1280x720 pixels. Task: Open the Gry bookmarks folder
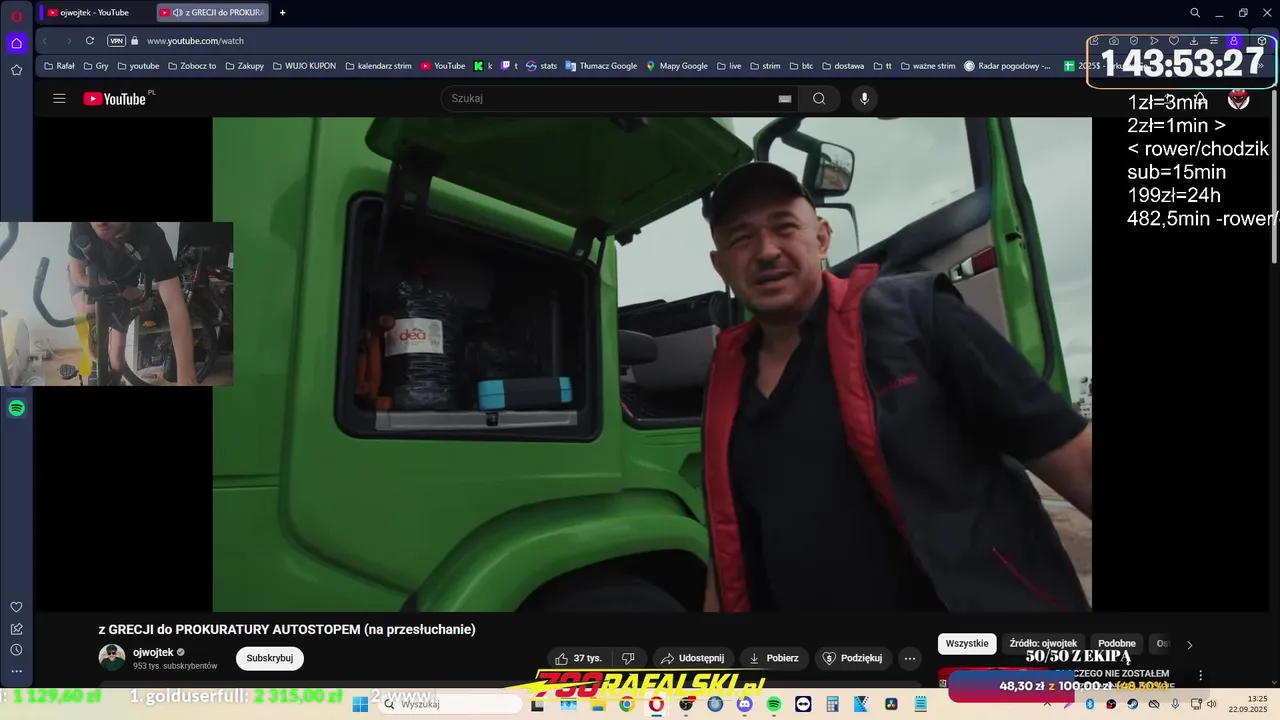[96, 66]
